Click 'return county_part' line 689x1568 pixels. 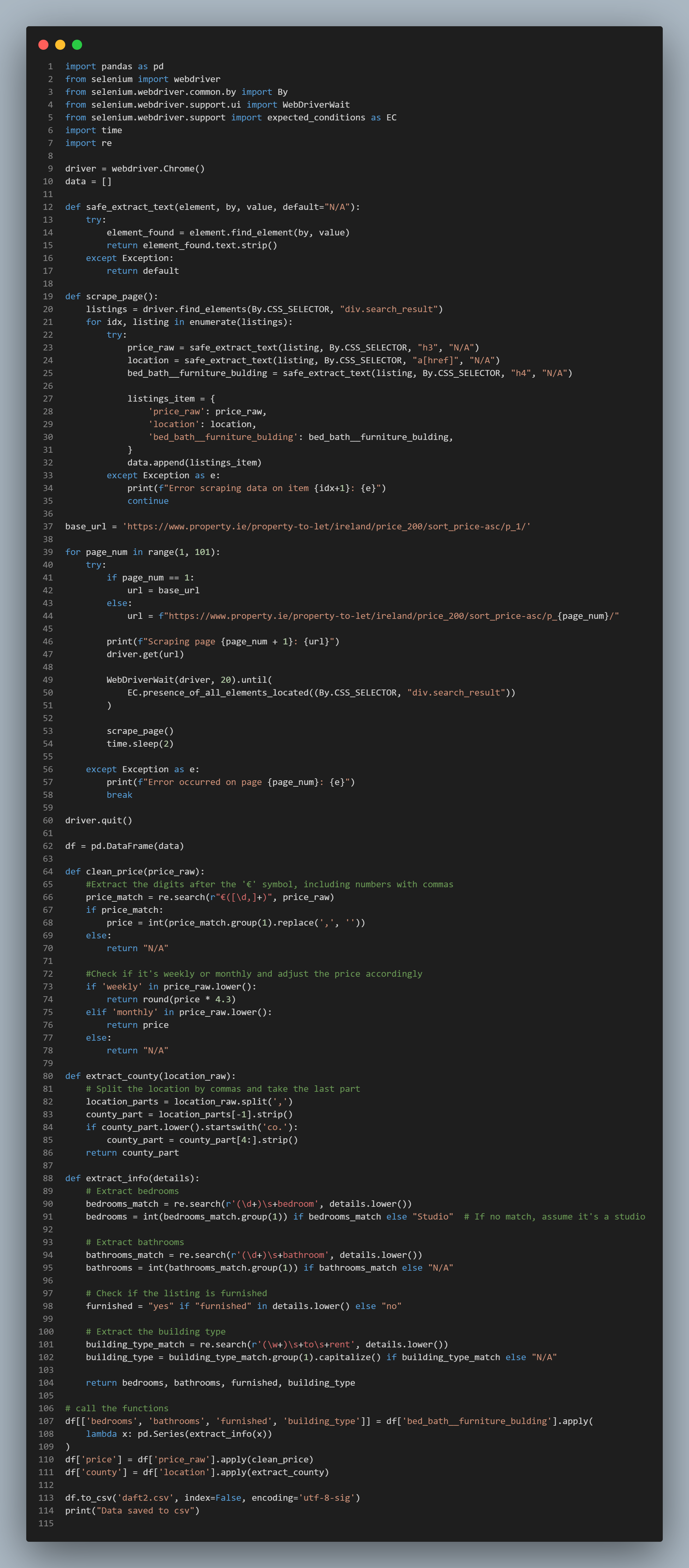(133, 1153)
